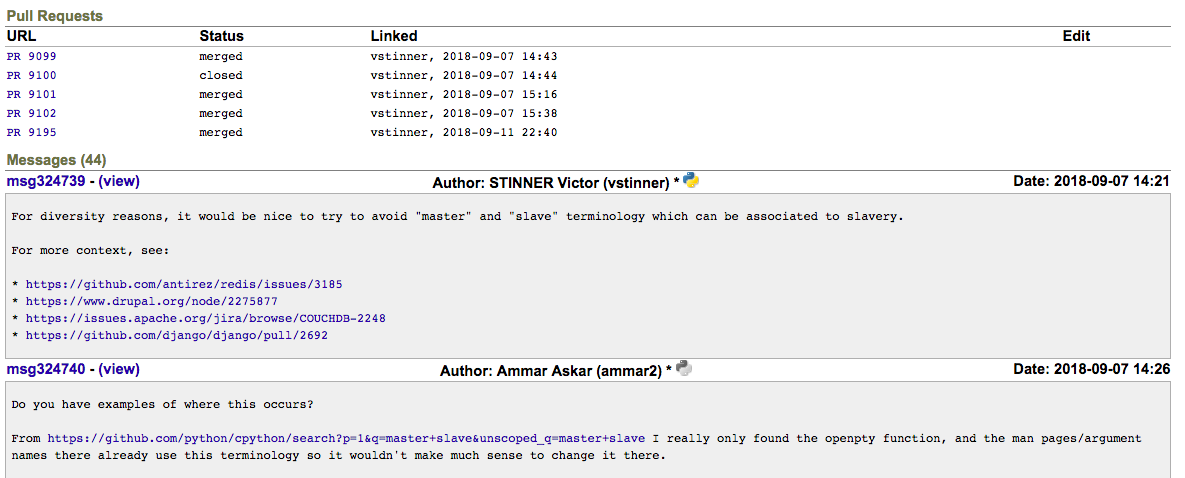Click the Pull Requests section heading
This screenshot has height=478, width=1185.
click(54, 16)
